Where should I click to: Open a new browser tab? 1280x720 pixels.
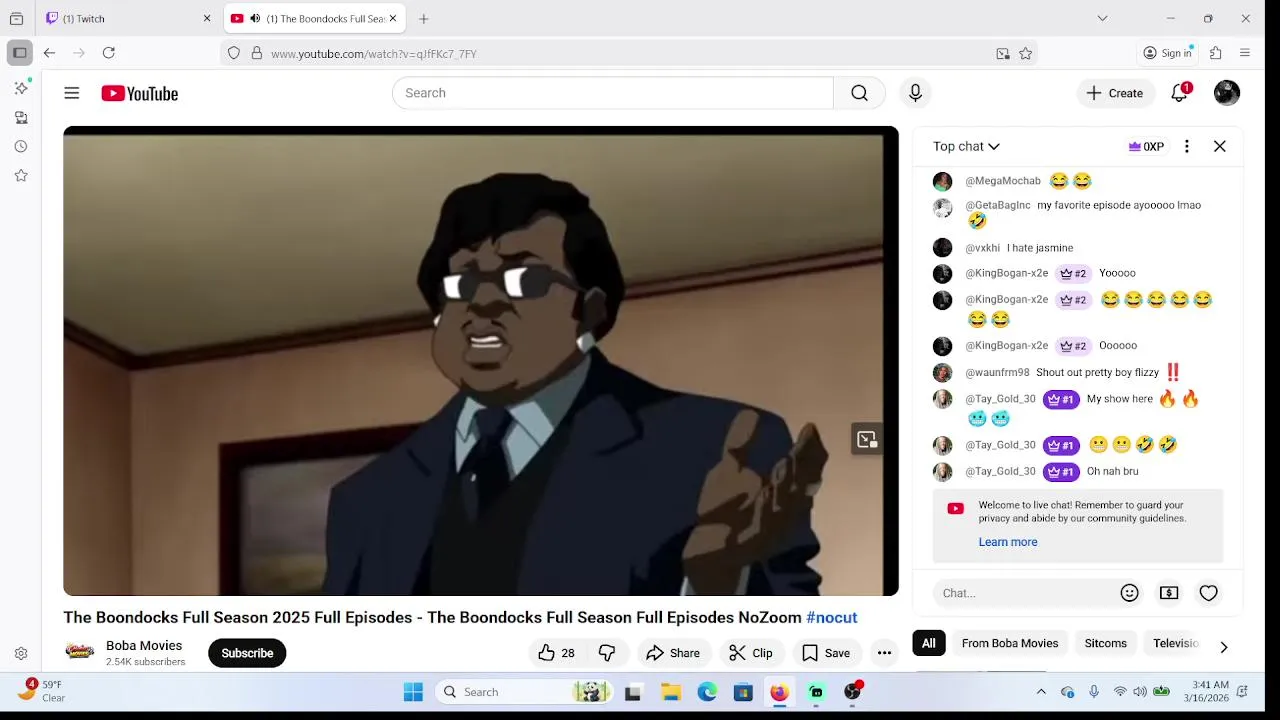click(x=424, y=18)
